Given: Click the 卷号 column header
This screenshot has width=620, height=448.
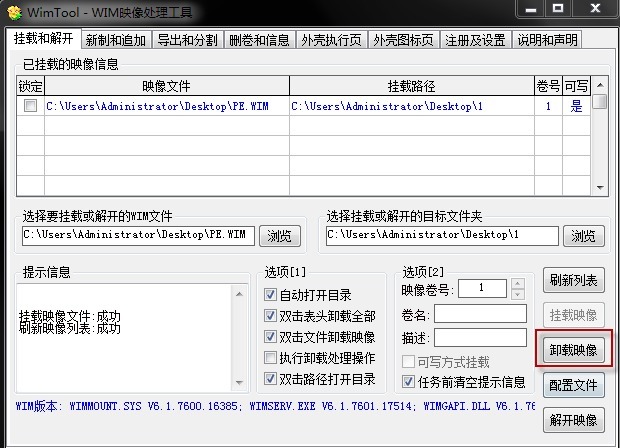Looking at the screenshot, I should [548, 86].
